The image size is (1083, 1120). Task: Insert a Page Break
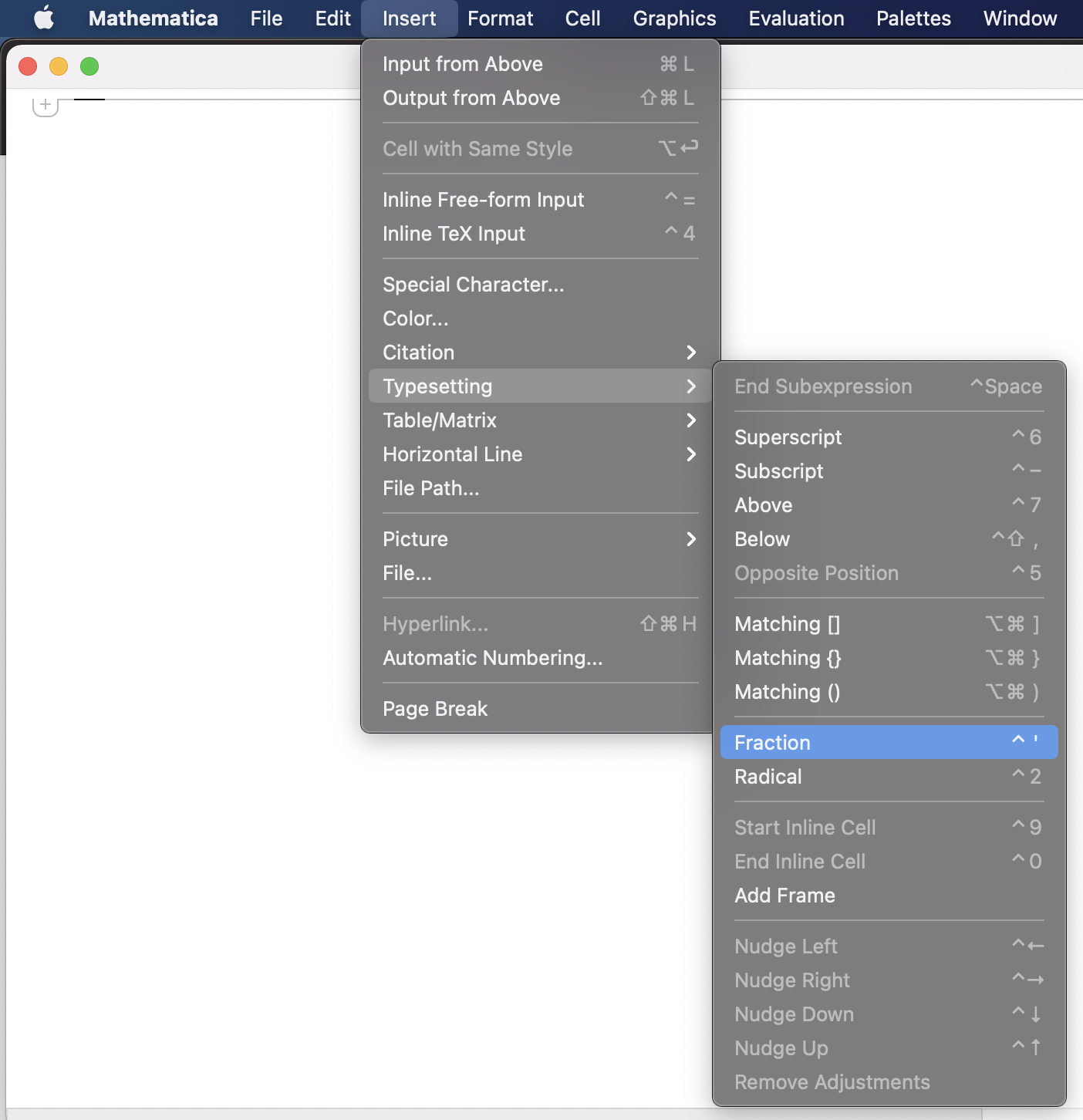[541, 709]
